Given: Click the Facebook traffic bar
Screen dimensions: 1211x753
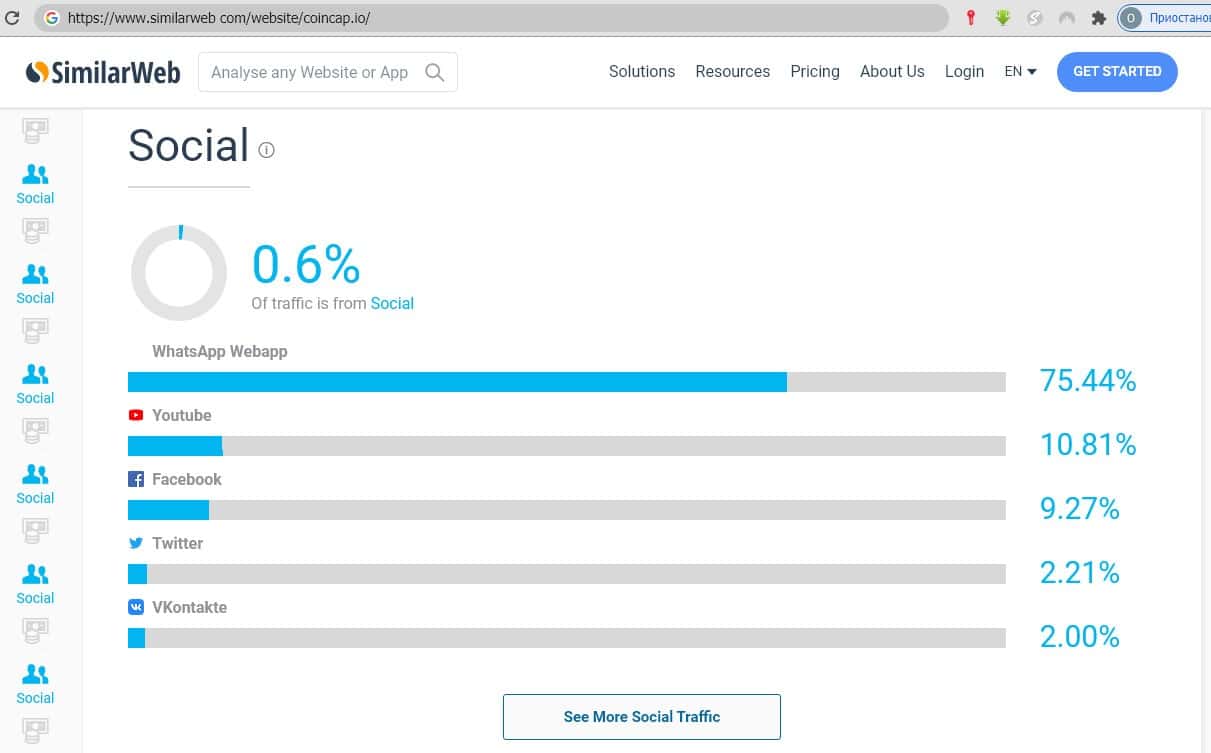Looking at the screenshot, I should [x=567, y=510].
